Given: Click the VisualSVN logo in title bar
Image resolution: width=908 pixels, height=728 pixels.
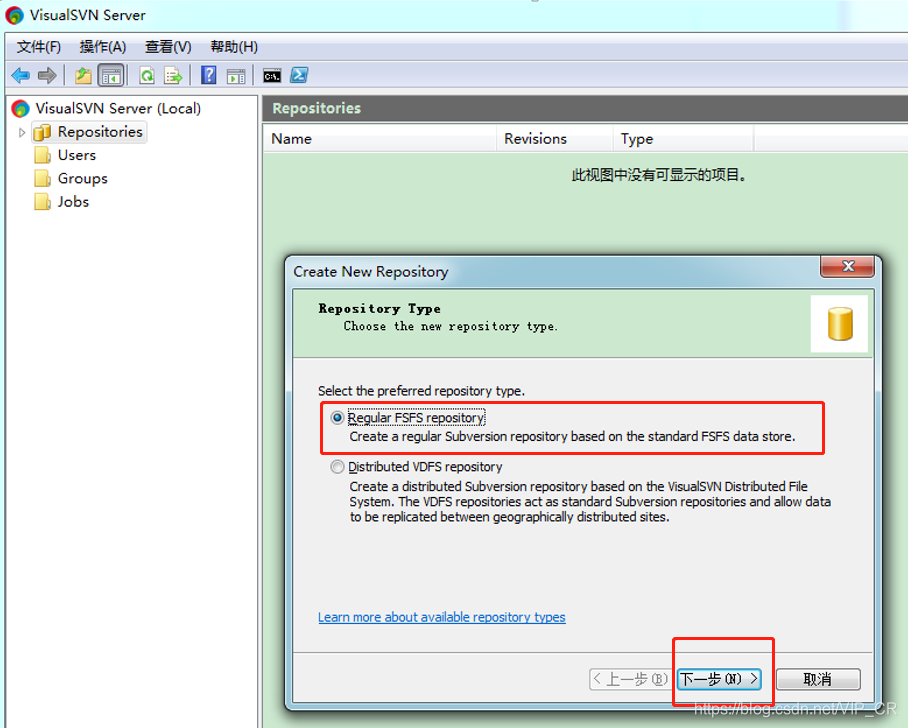Looking at the screenshot, I should click(14, 15).
